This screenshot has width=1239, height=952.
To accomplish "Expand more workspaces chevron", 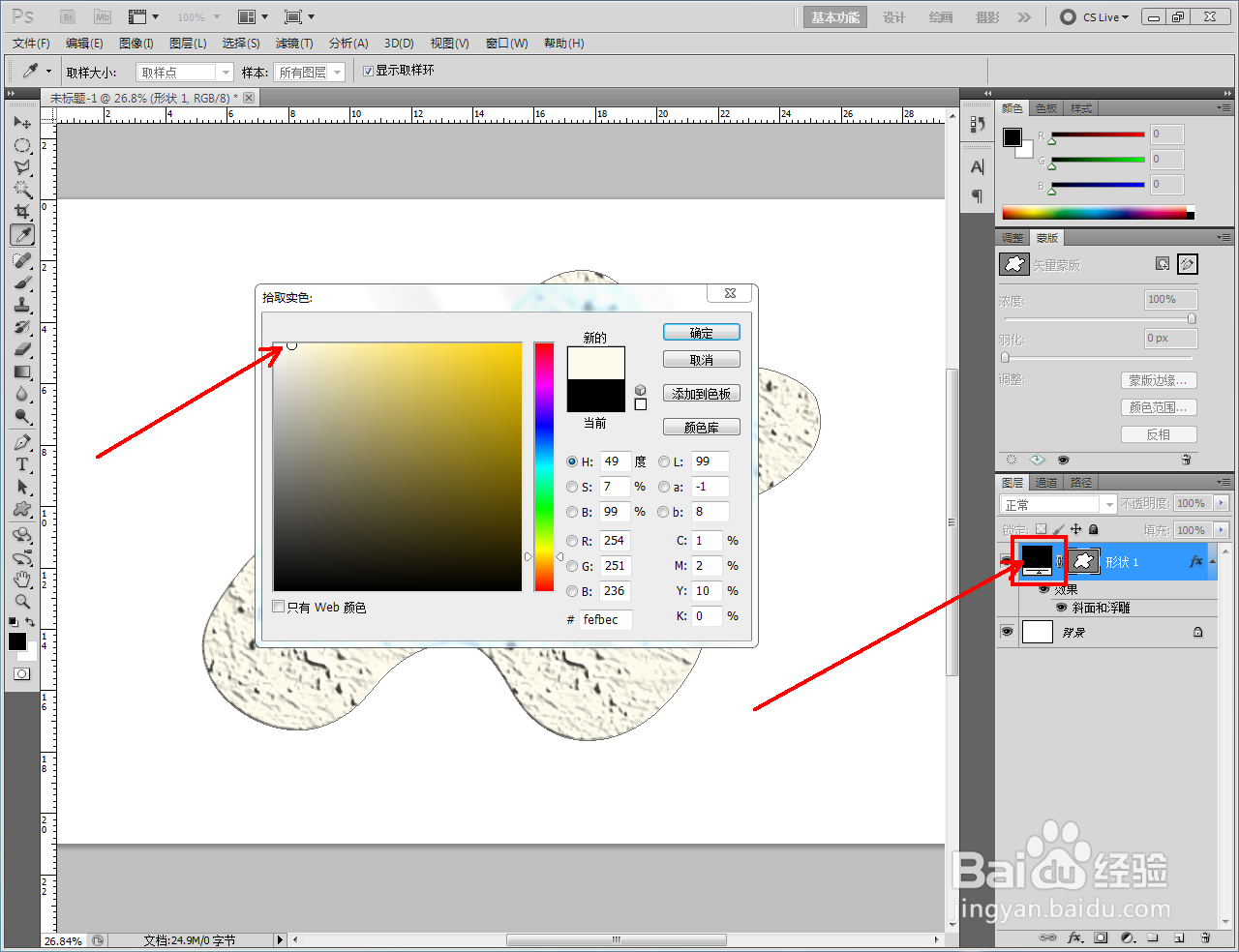I will coord(1024,17).
